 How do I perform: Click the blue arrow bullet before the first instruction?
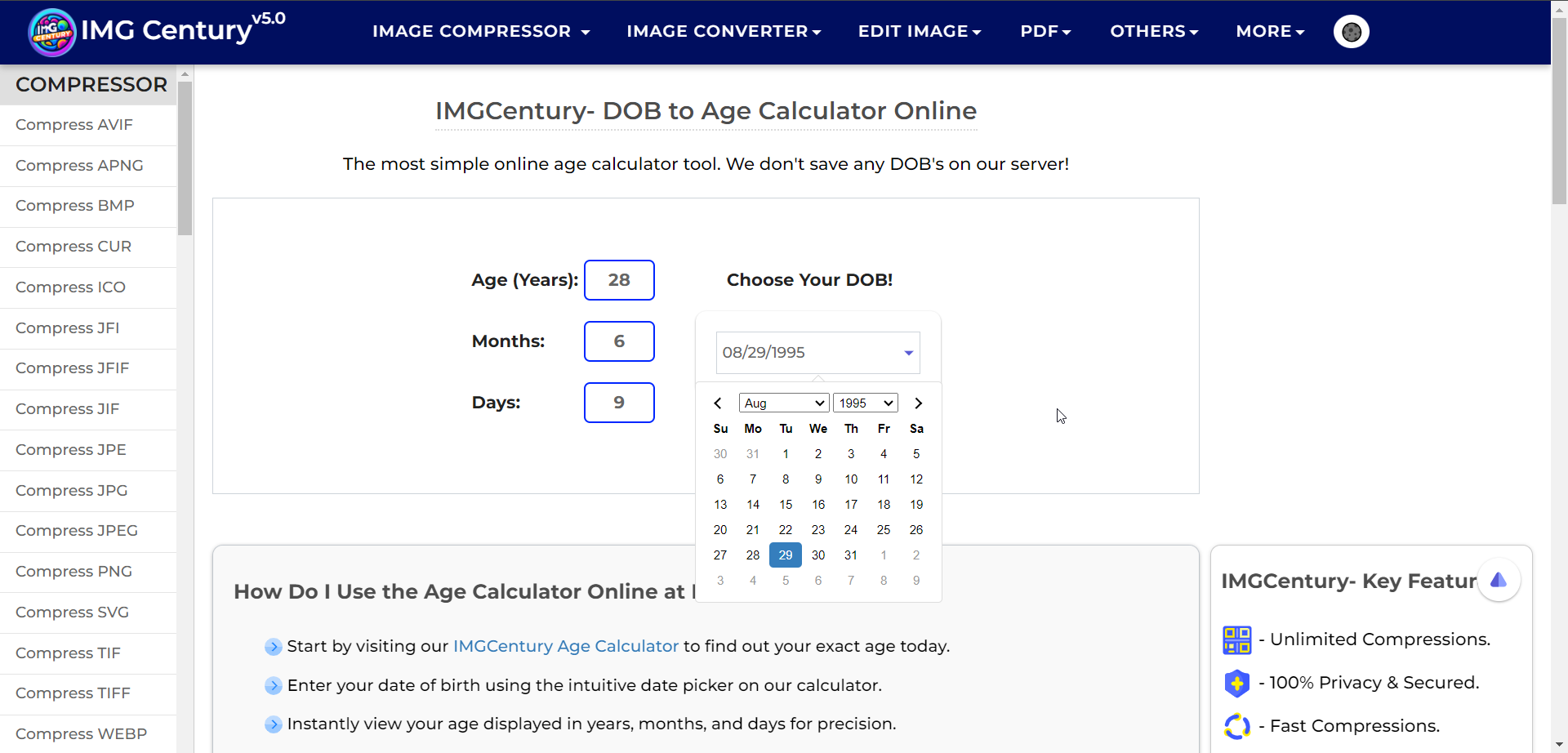tap(272, 646)
